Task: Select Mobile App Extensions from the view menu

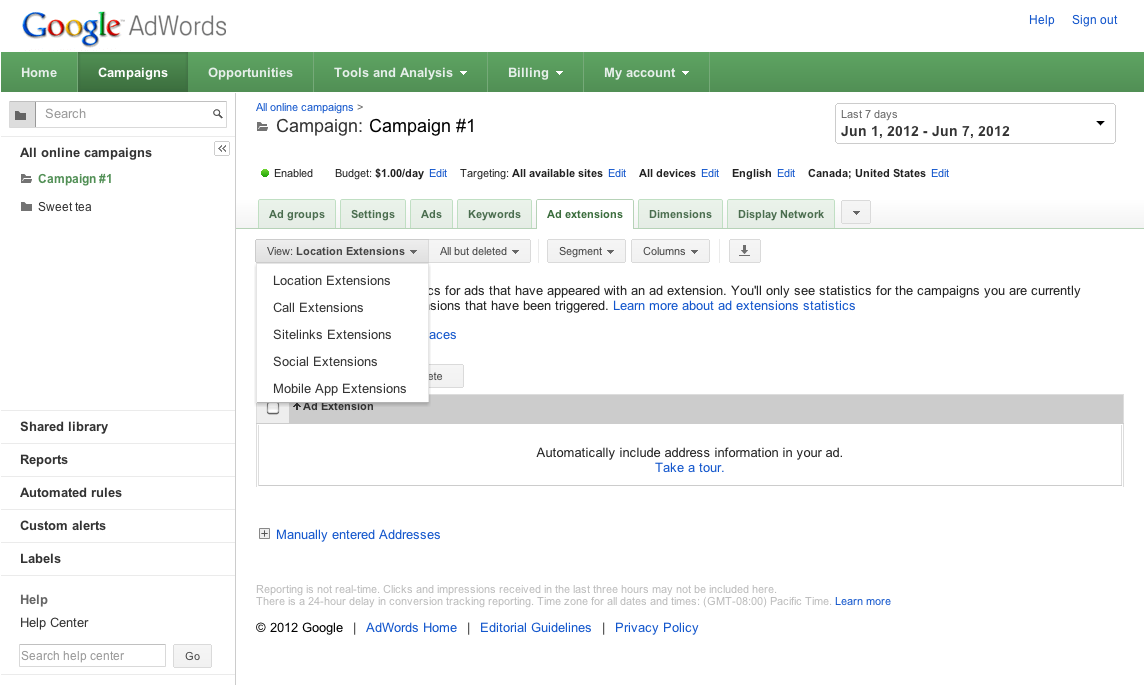Action: pyautogui.click(x=342, y=389)
